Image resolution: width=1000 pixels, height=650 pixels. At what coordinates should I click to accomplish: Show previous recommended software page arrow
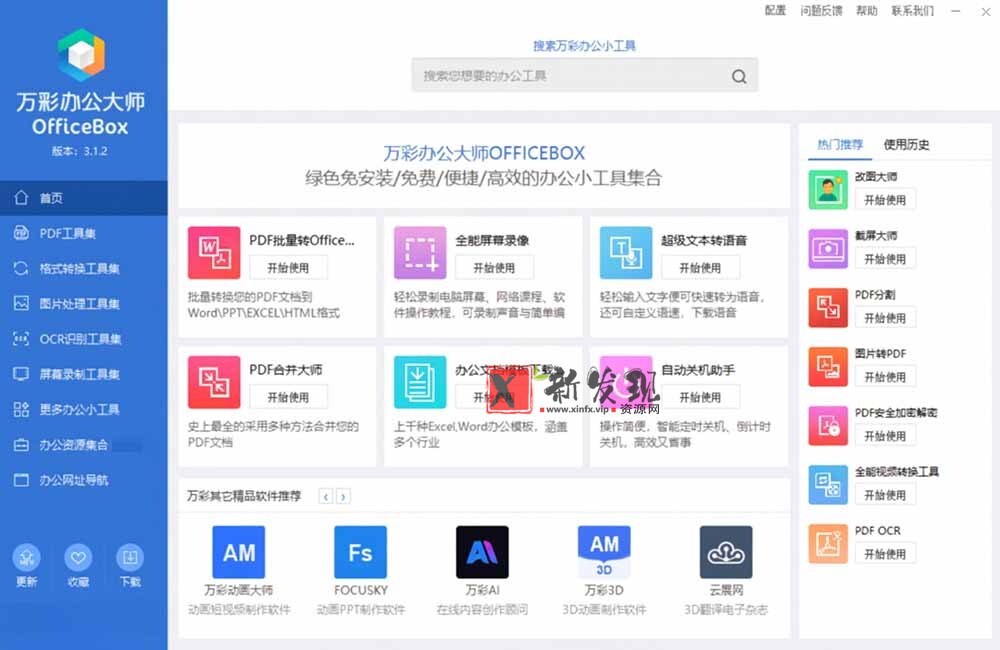tap(326, 496)
